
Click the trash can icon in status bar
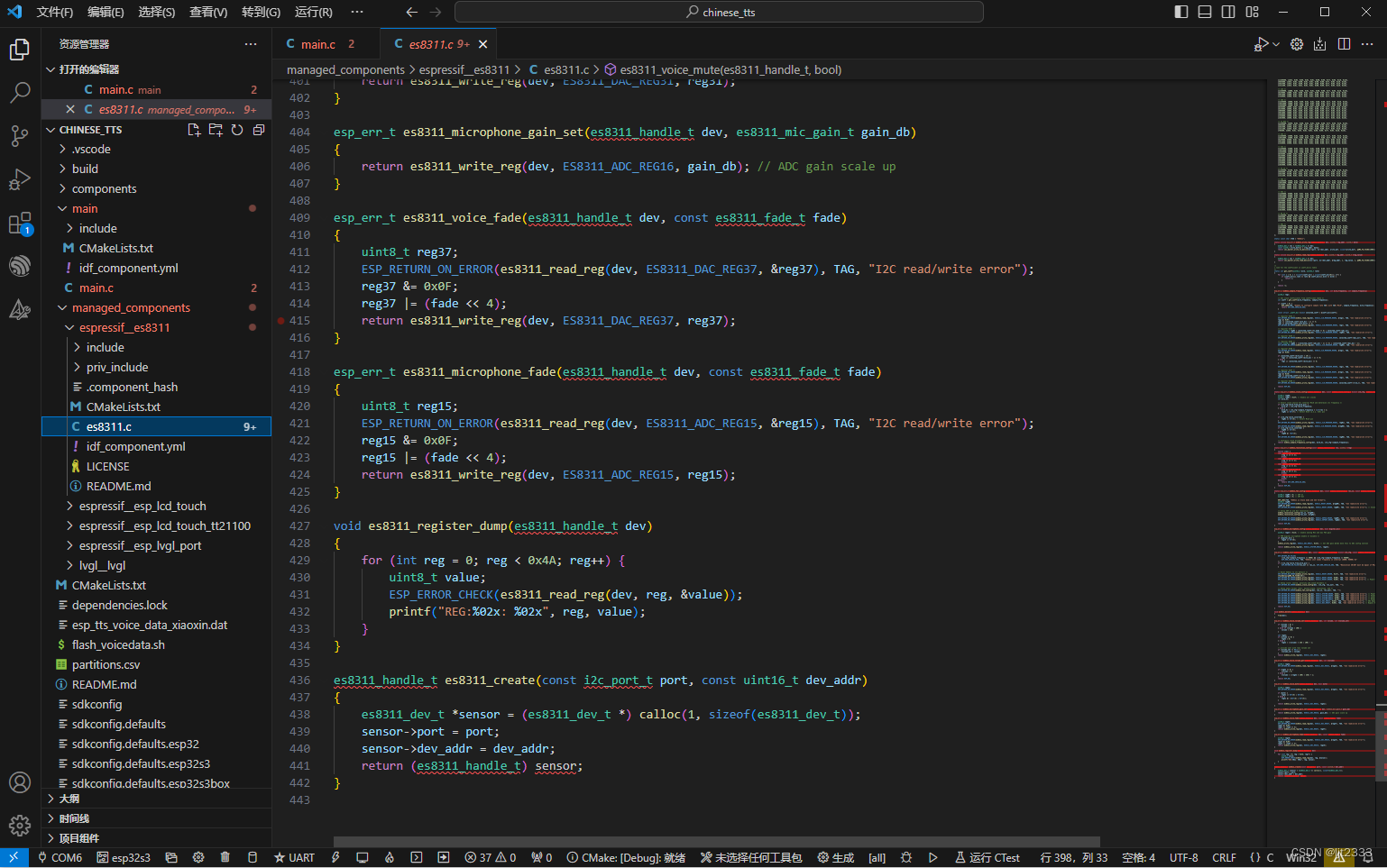pyautogui.click(x=225, y=857)
